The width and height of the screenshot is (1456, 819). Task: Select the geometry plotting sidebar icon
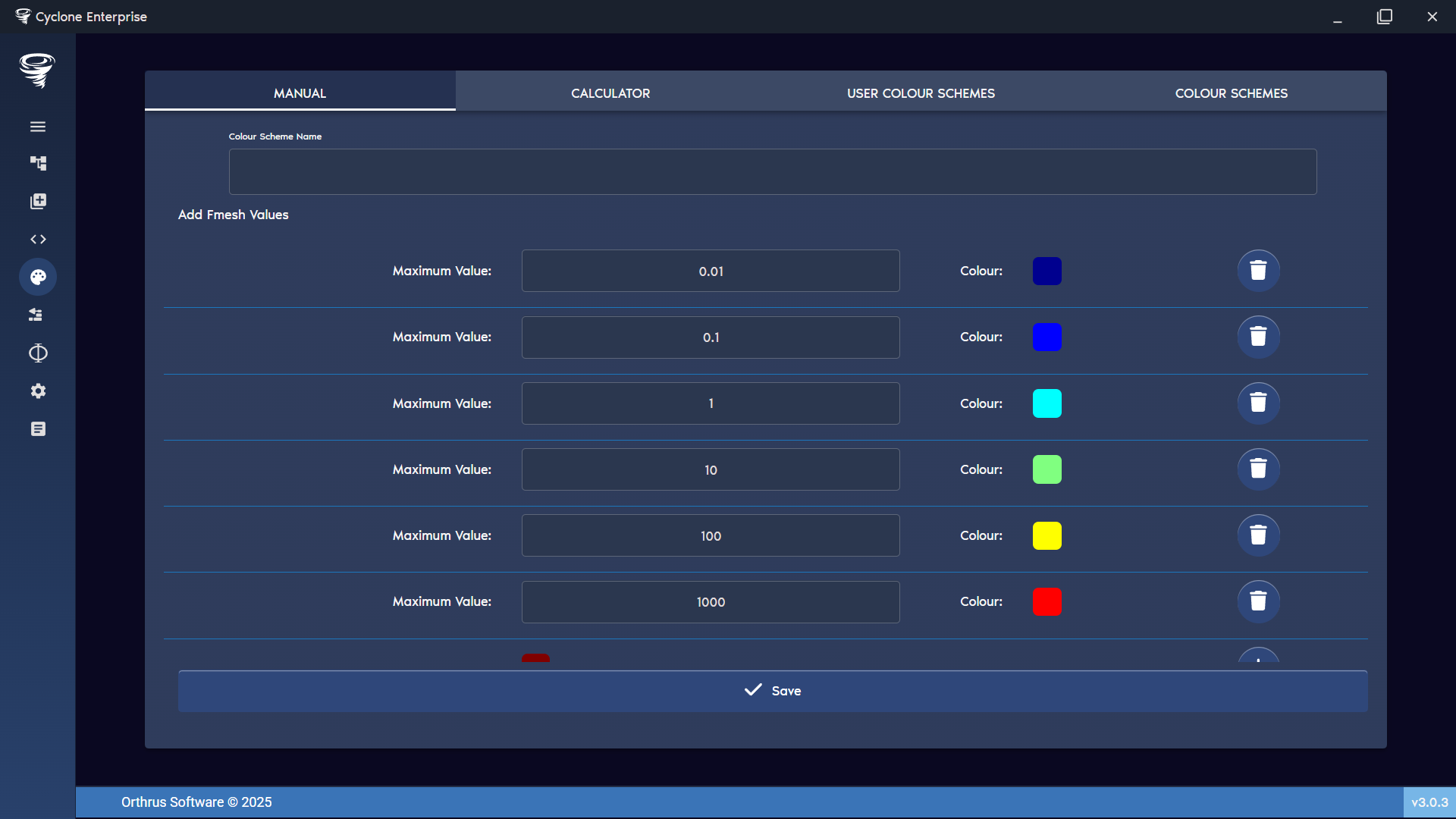coord(38,353)
